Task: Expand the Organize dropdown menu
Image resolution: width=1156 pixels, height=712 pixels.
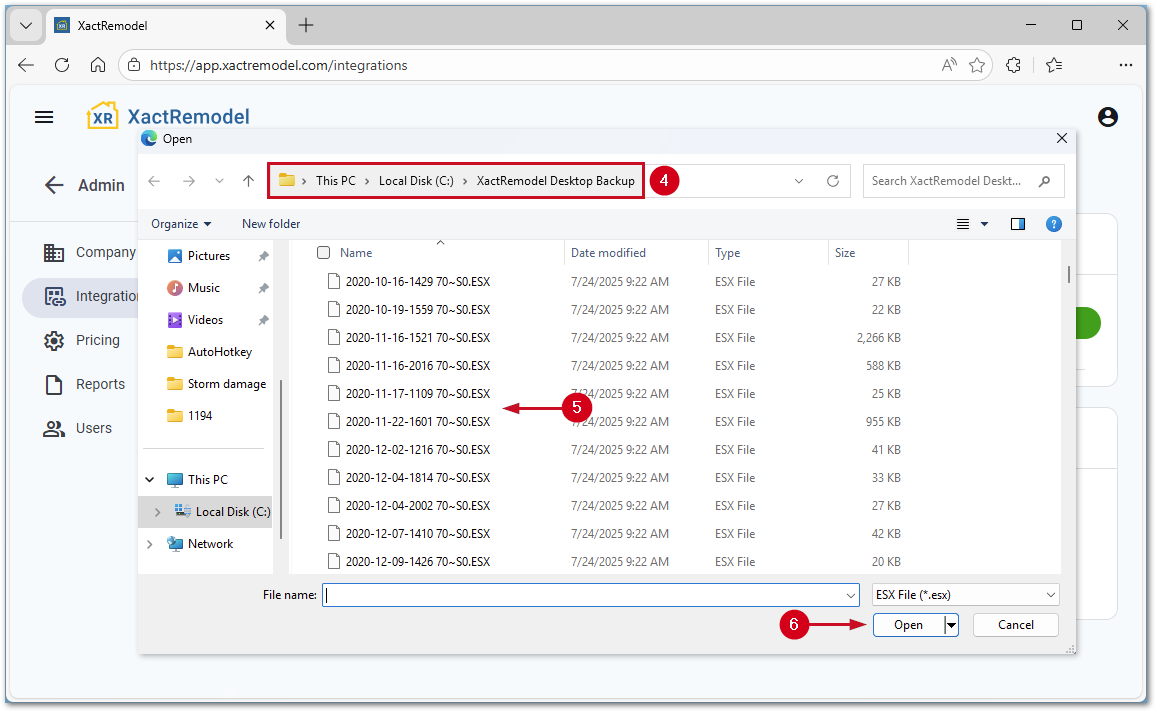Action: tap(181, 224)
